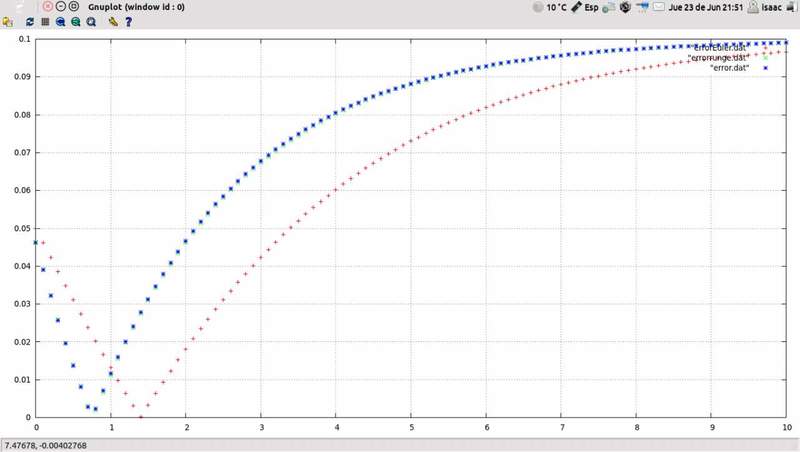This screenshot has height=452, width=800.
Task: Autoscale the plot axes
Action: 91,22
